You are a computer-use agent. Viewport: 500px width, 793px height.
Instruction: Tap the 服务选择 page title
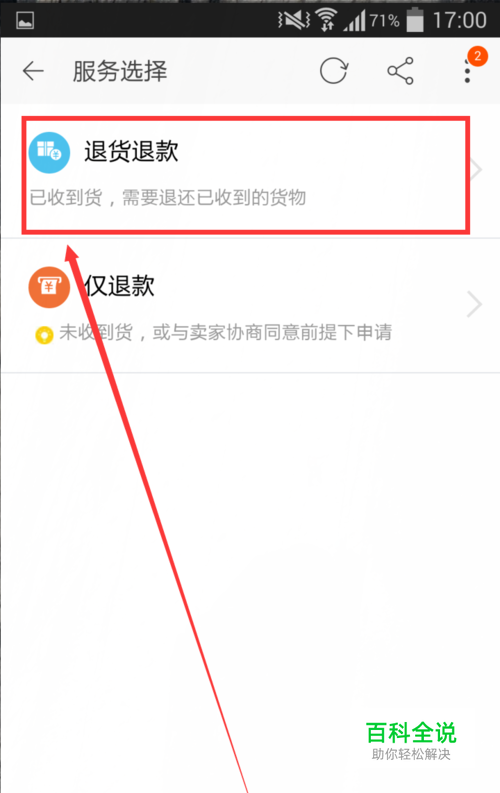click(x=120, y=71)
